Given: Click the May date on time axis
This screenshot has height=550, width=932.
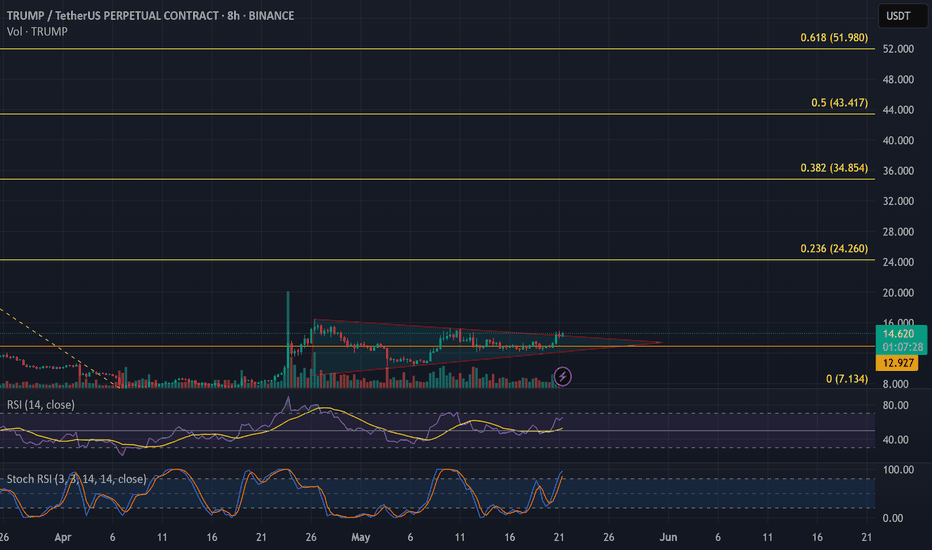Looking at the screenshot, I should pyautogui.click(x=360, y=538).
